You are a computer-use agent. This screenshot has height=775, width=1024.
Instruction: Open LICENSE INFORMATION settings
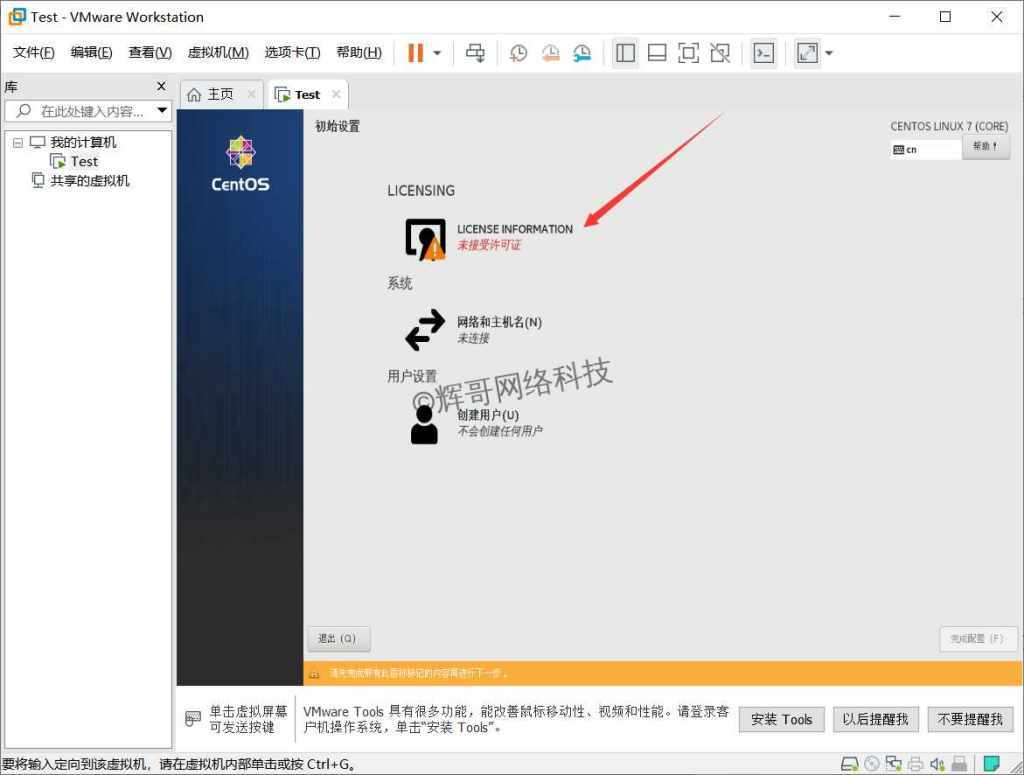488,238
